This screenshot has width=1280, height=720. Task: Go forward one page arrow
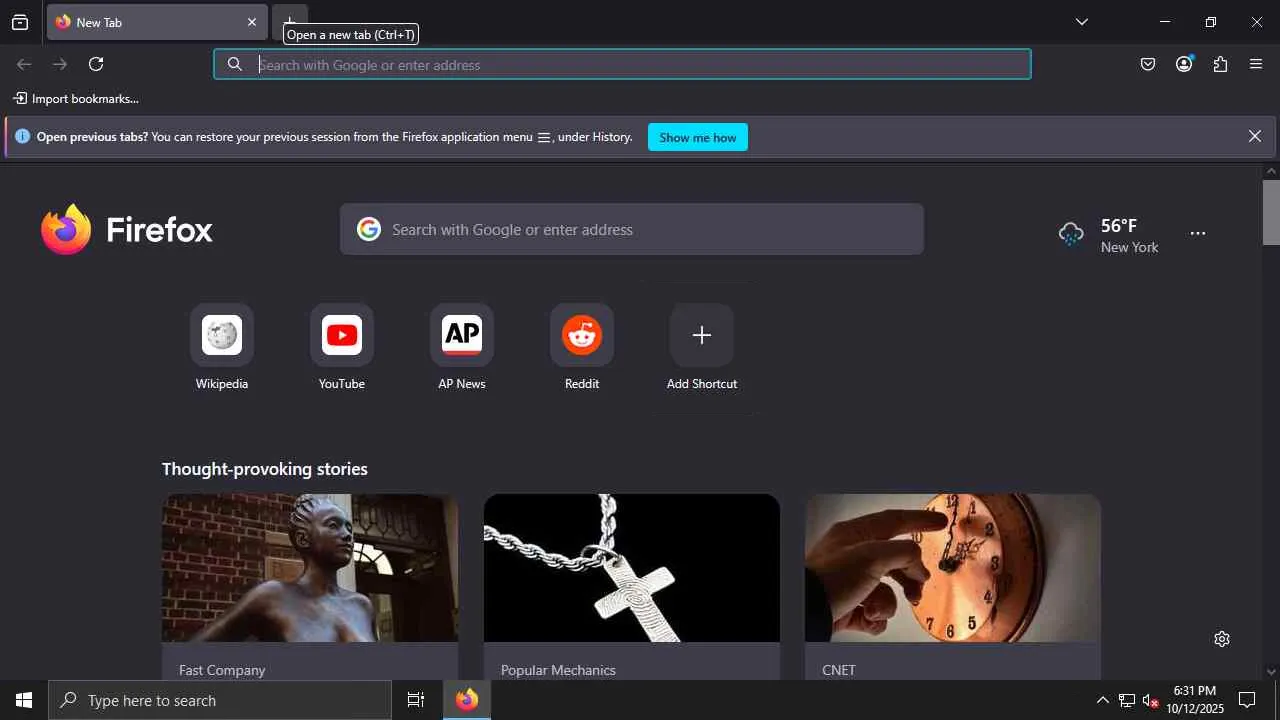point(60,64)
